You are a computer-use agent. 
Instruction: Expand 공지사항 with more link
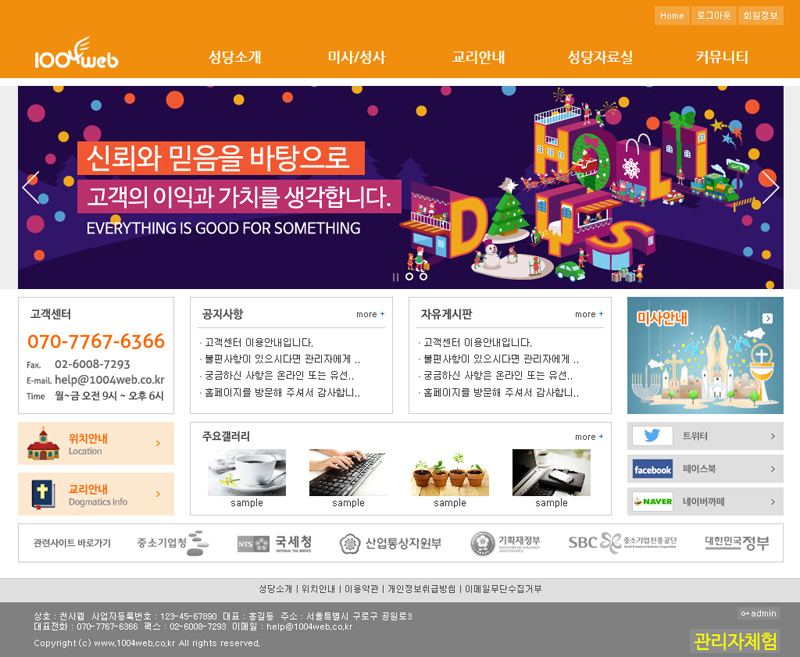pyautogui.click(x=370, y=314)
